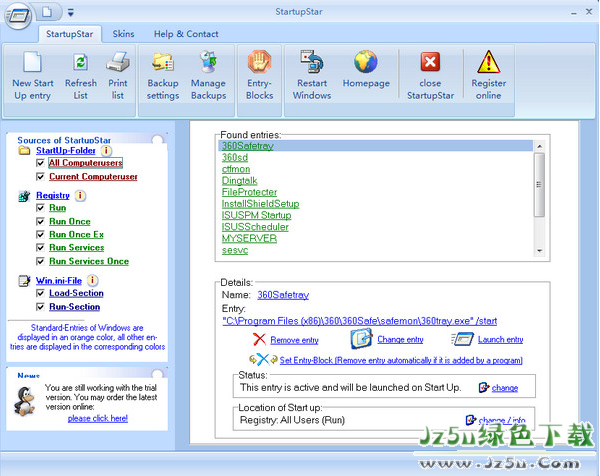The image size is (600, 476).
Task: Click the Change entry icon
Action: coord(362,339)
